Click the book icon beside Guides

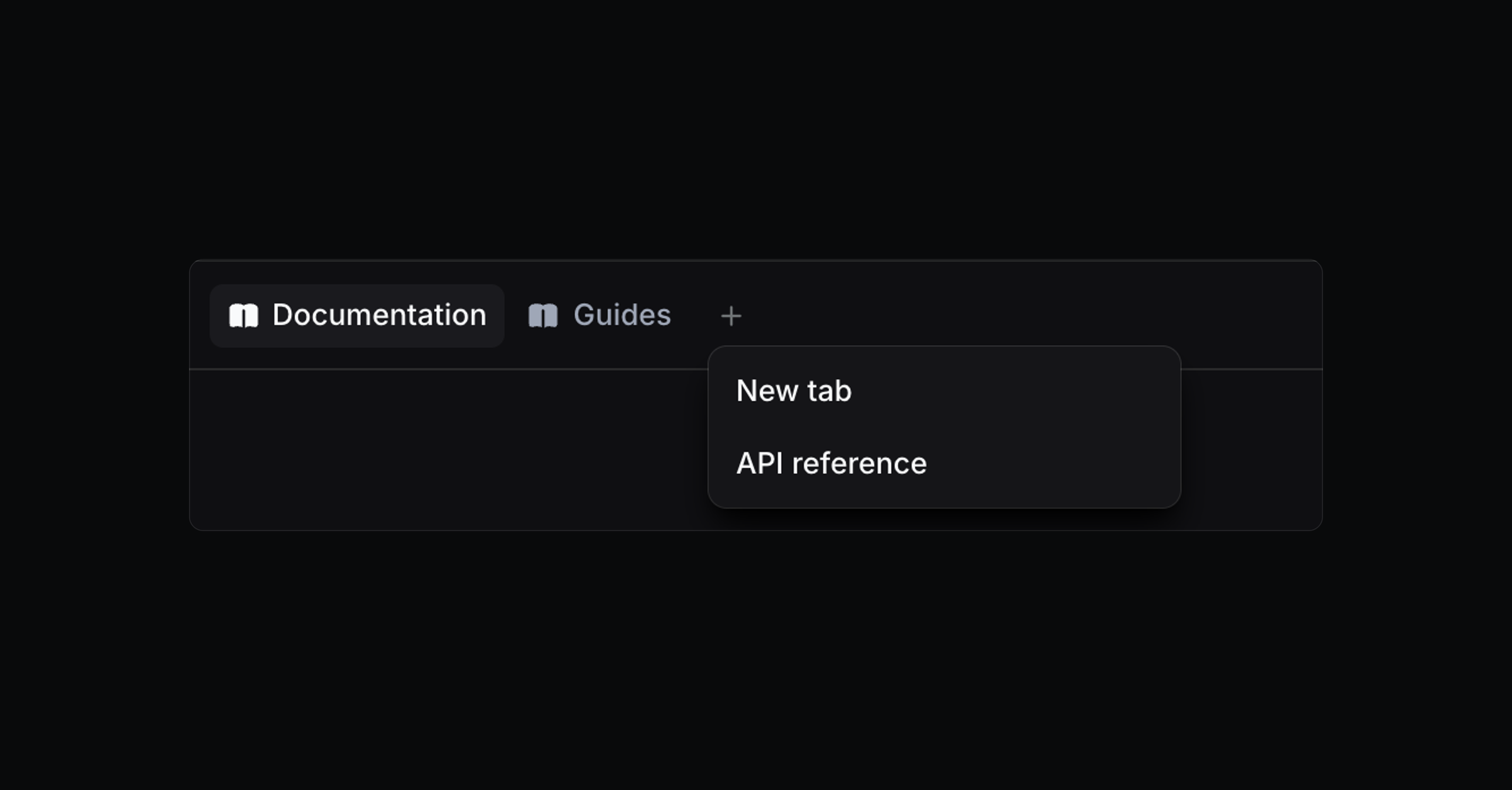[543, 316]
